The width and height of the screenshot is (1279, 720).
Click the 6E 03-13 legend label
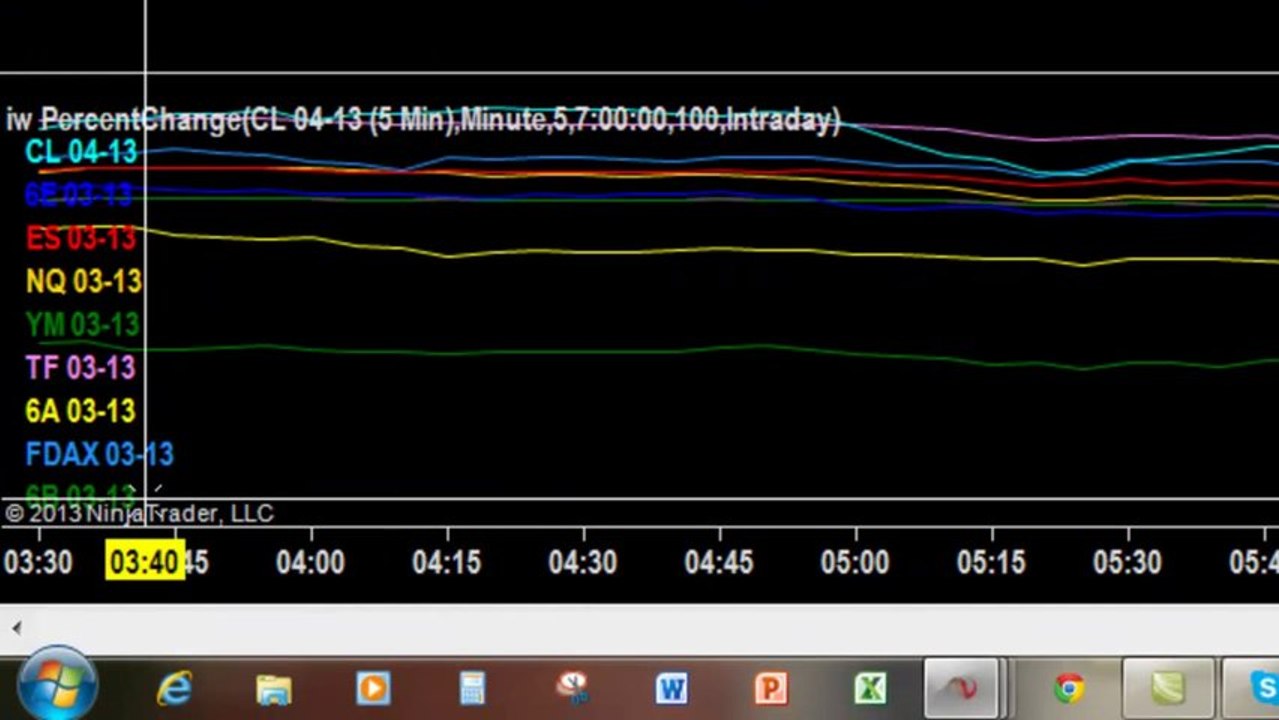(78, 195)
